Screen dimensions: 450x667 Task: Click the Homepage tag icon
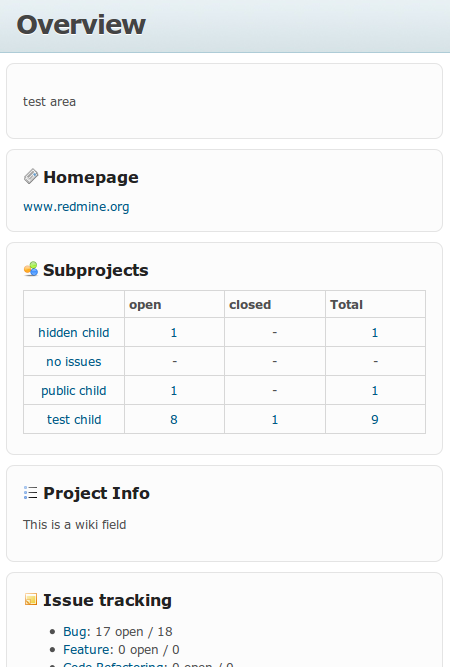[31, 177]
